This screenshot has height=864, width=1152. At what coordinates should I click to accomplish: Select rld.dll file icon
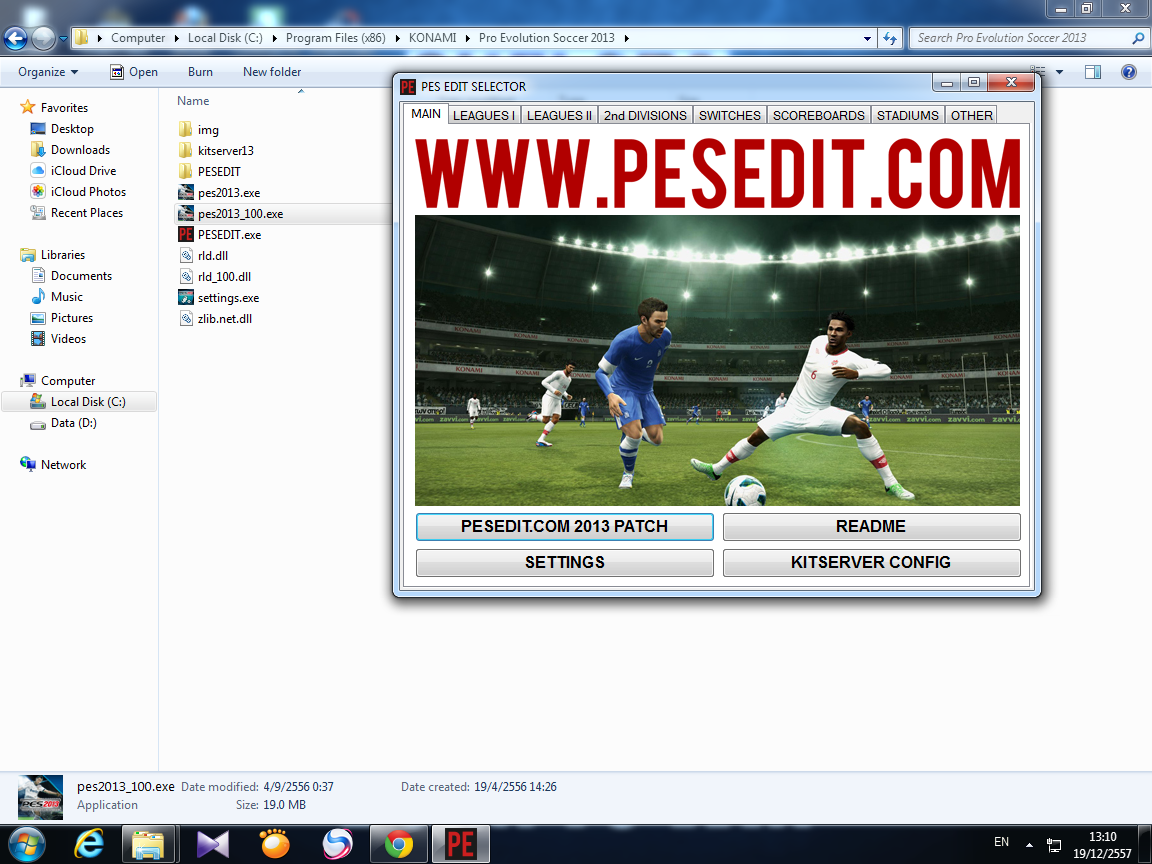(186, 256)
